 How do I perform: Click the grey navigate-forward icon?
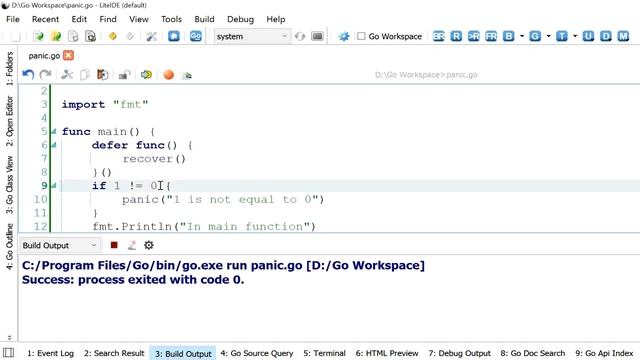coord(130,36)
